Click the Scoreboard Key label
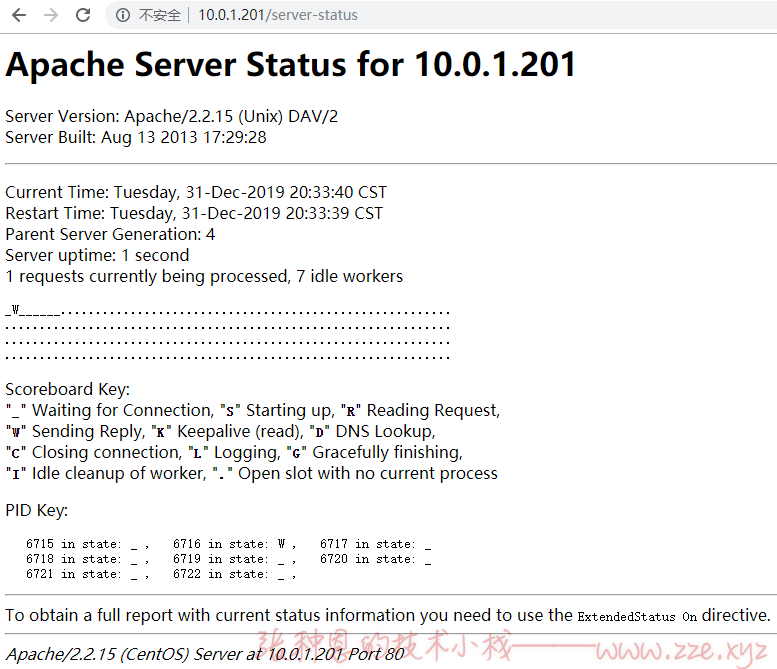Viewport: 777px width, 669px height. [x=67, y=390]
